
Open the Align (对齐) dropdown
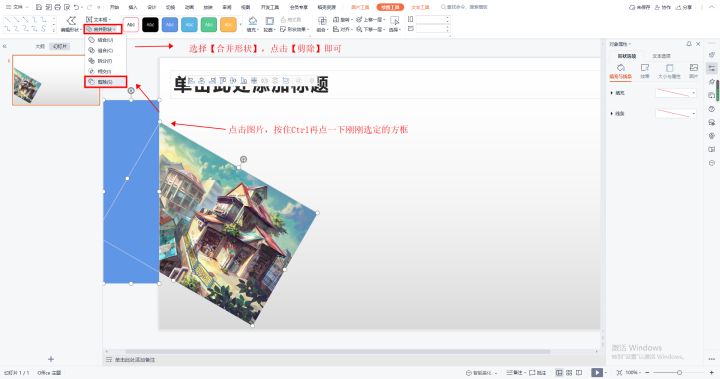coord(342,29)
